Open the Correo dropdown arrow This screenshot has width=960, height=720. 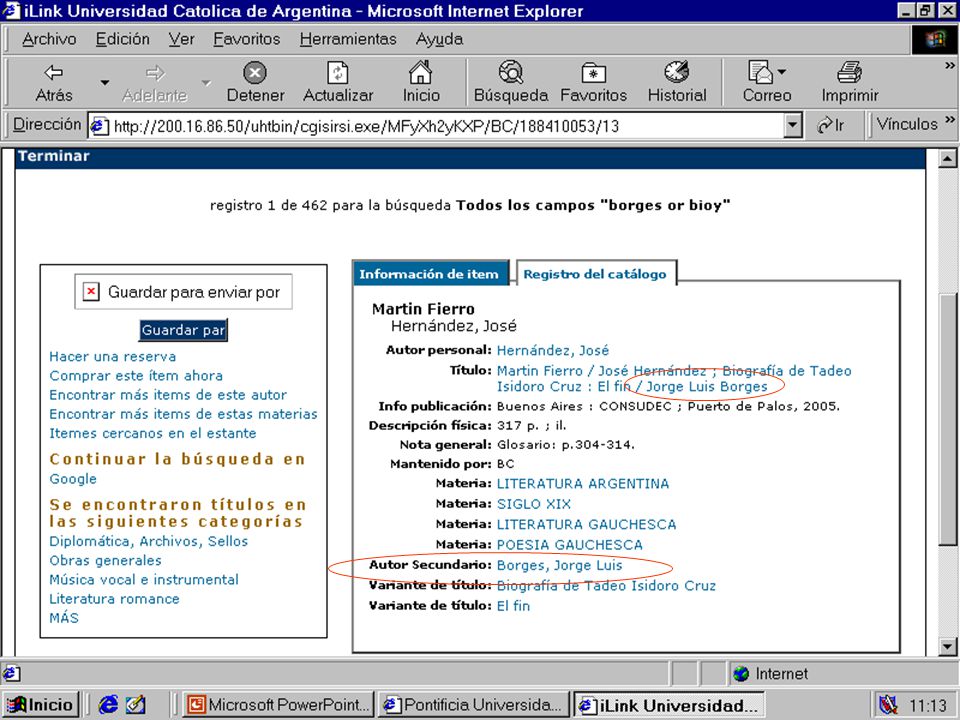(782, 72)
